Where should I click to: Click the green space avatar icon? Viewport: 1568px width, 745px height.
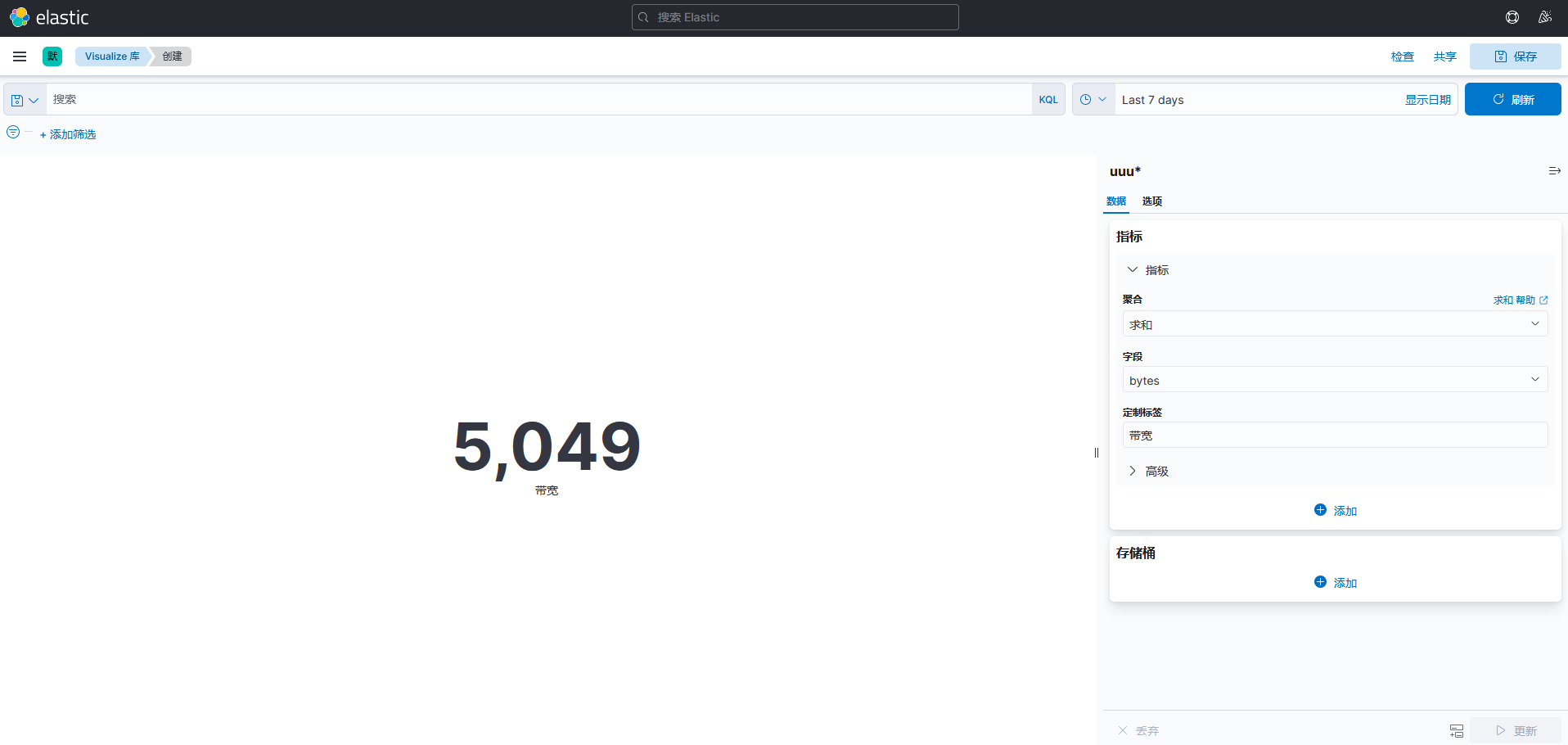coord(52,56)
